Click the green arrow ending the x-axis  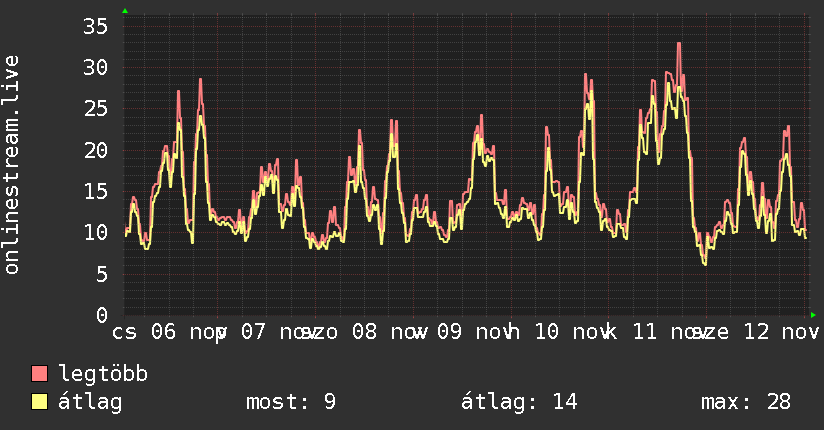click(x=813, y=315)
